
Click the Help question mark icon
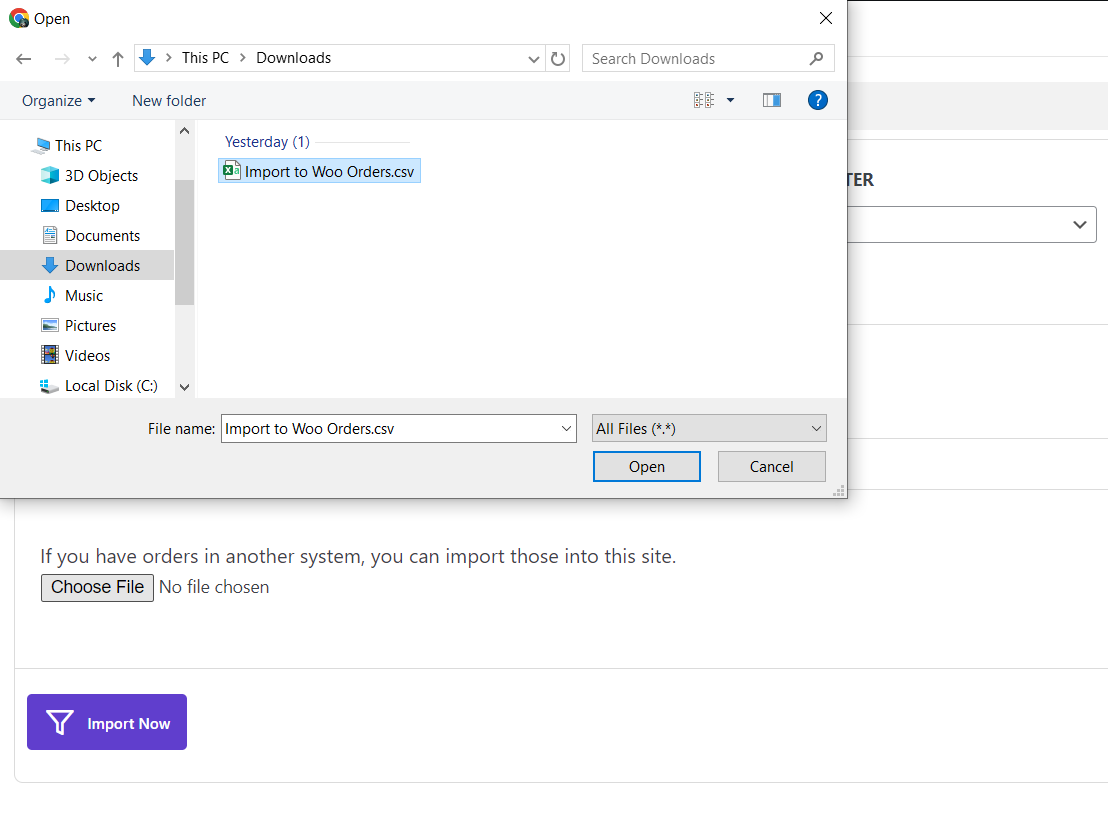(x=817, y=100)
